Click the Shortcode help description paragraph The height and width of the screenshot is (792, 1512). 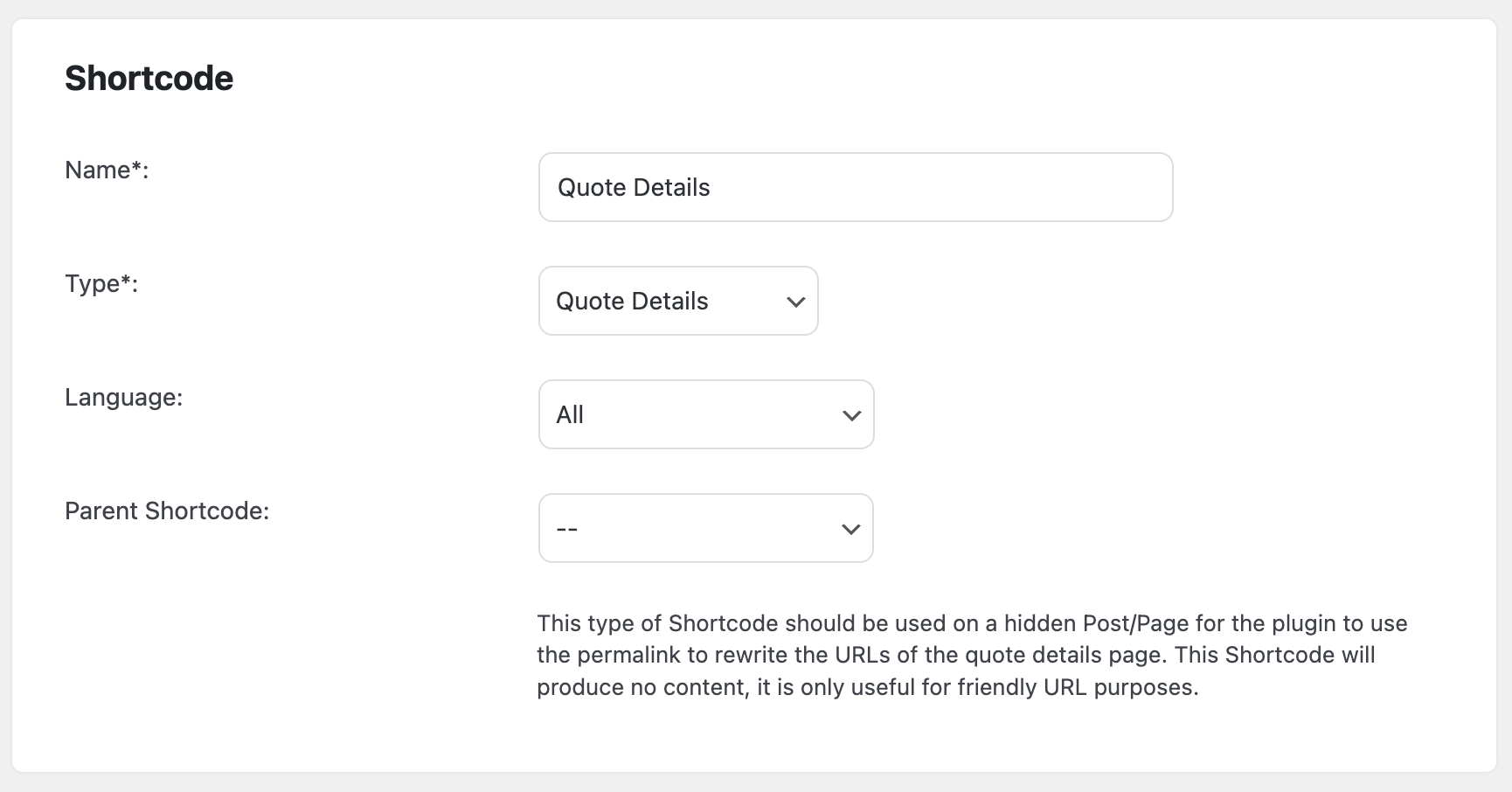click(x=961, y=655)
